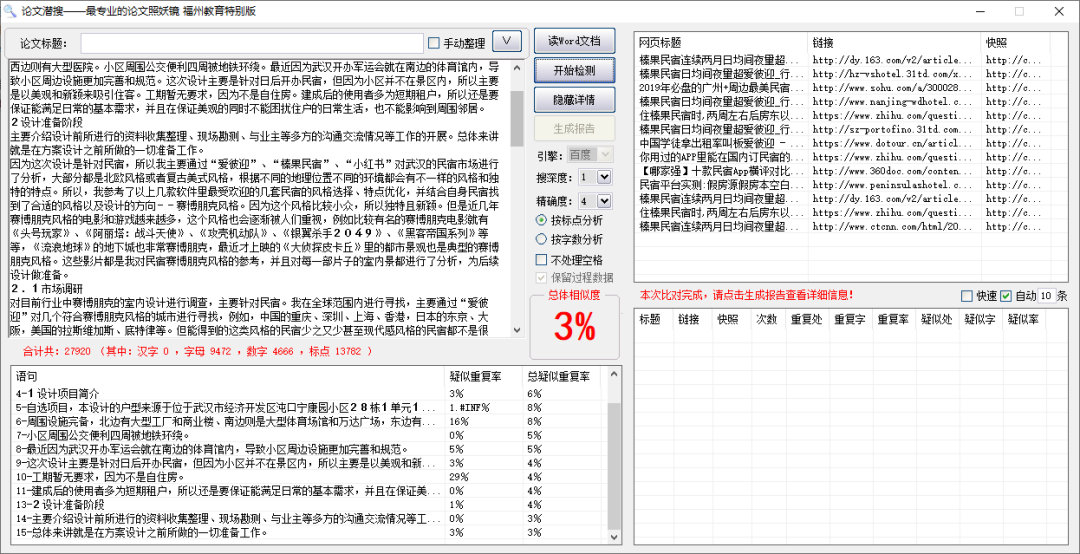Viewport: 1080px width, 554px height.
Task: Click the 29% value in 工期暂无要求 row
Action: click(459, 477)
